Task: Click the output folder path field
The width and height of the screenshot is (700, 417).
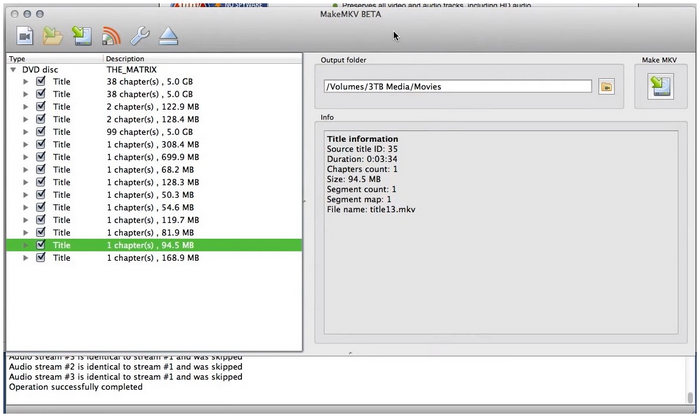Action: click(x=457, y=87)
